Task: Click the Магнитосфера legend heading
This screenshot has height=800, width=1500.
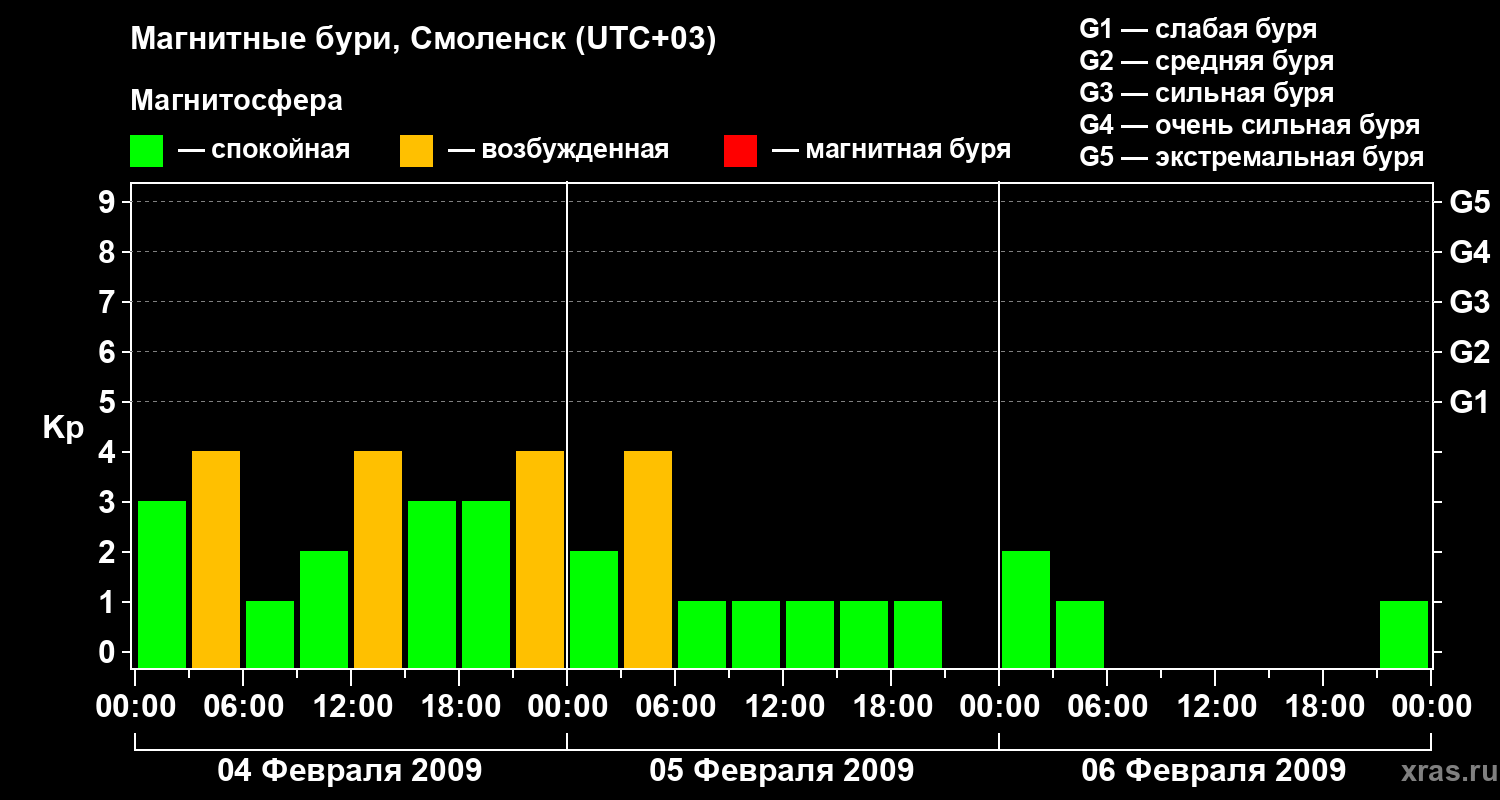Action: pos(236,101)
